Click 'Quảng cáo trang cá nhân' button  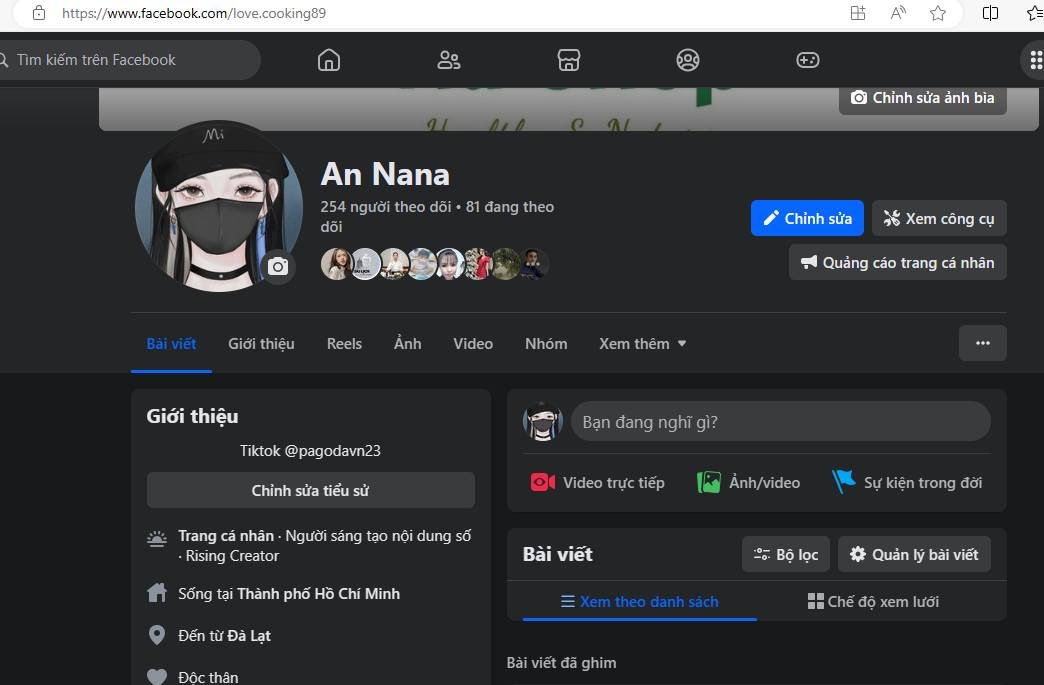[x=897, y=263]
